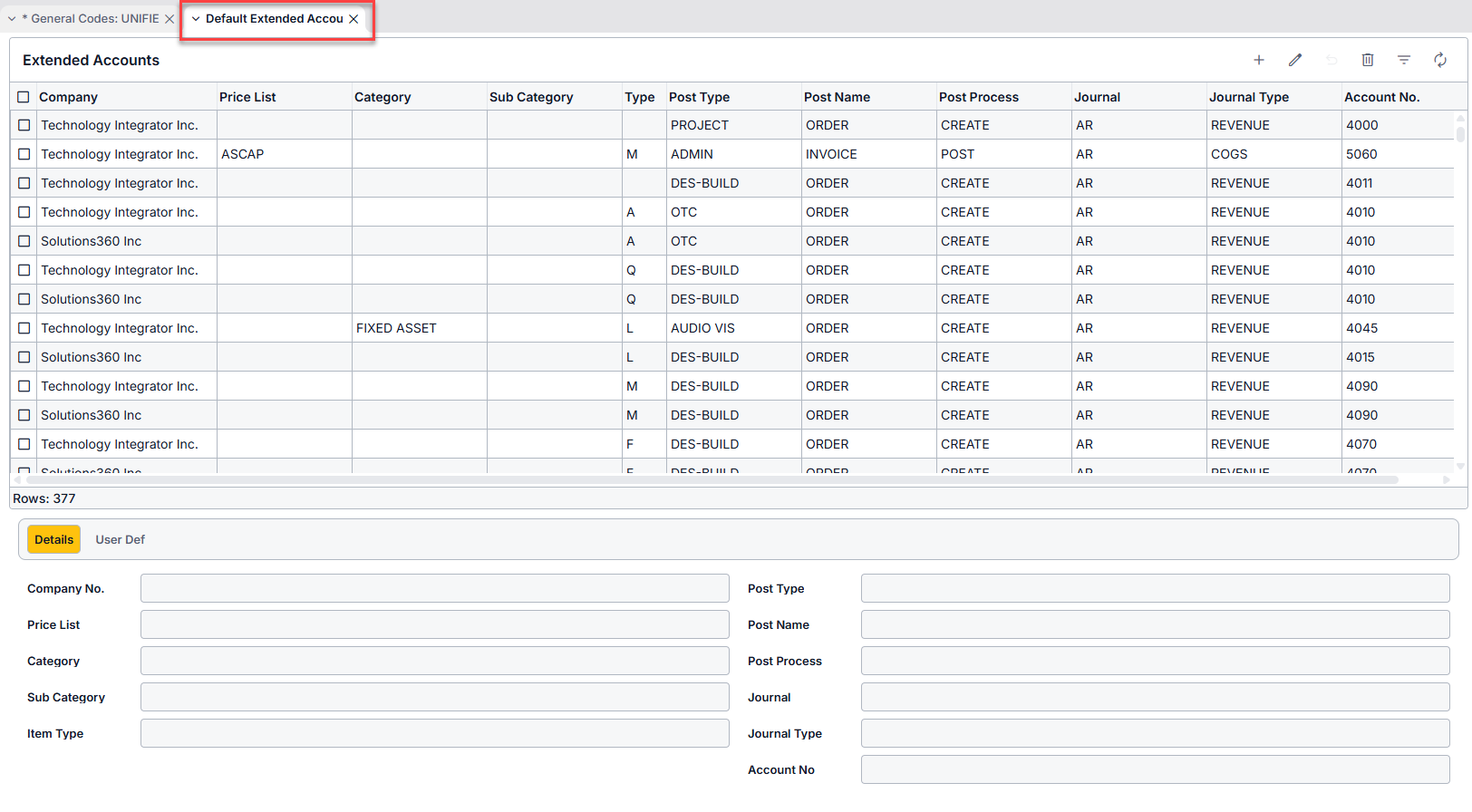Click the horizontal scrollbar below the grid

(x=707, y=479)
